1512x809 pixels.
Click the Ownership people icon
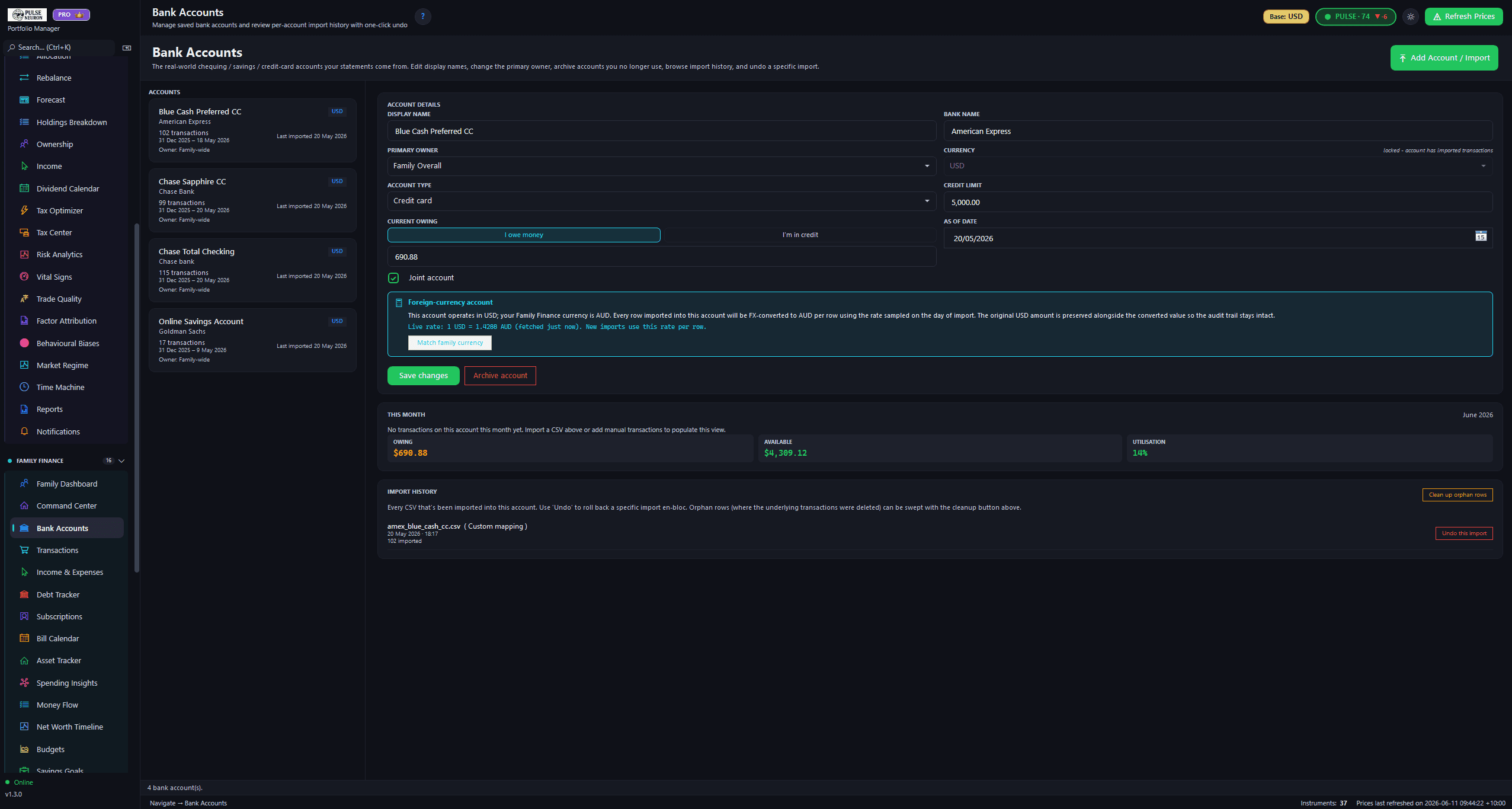[24, 144]
